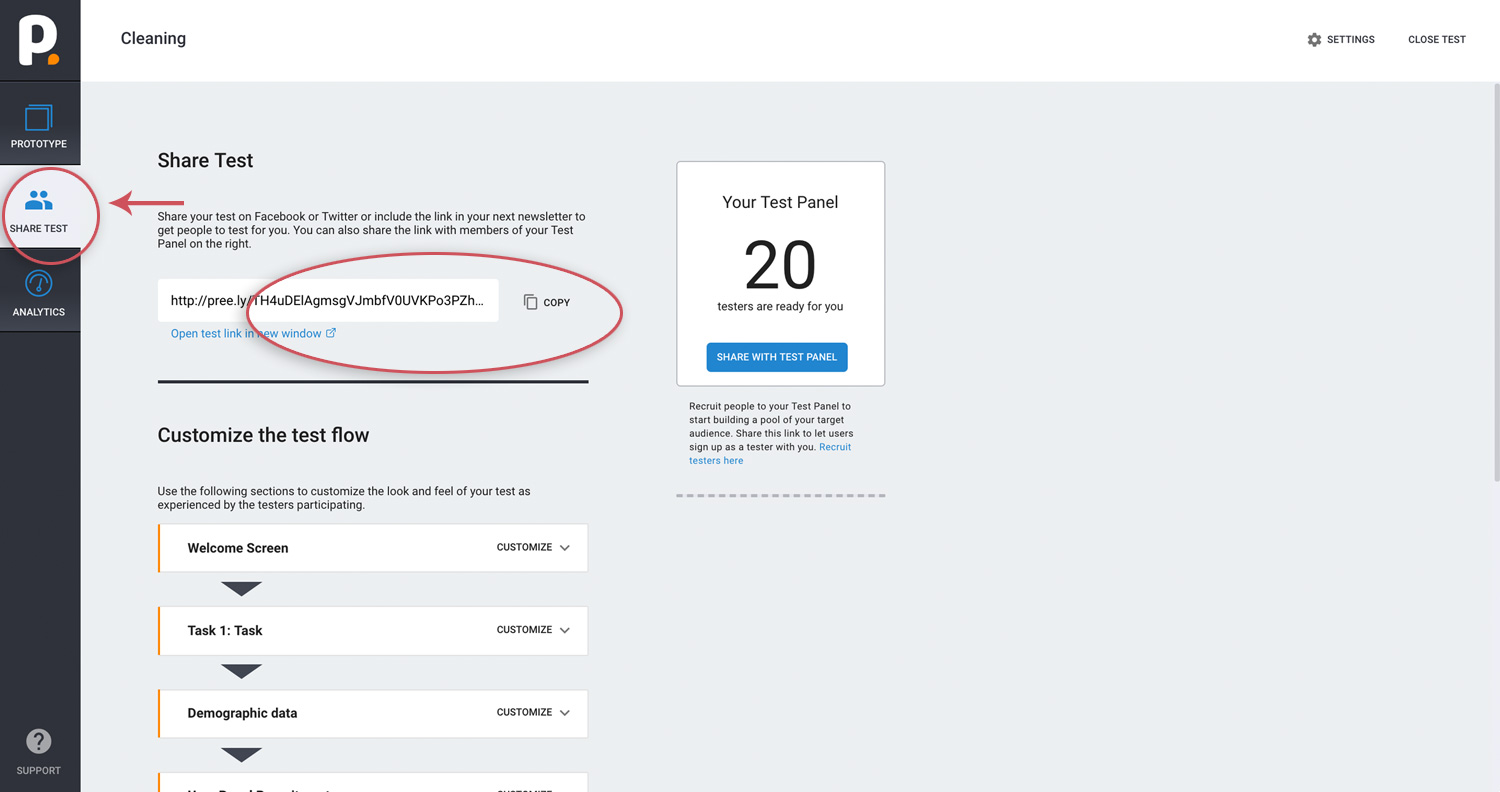Expand the Welcome Screen chevron

565,548
